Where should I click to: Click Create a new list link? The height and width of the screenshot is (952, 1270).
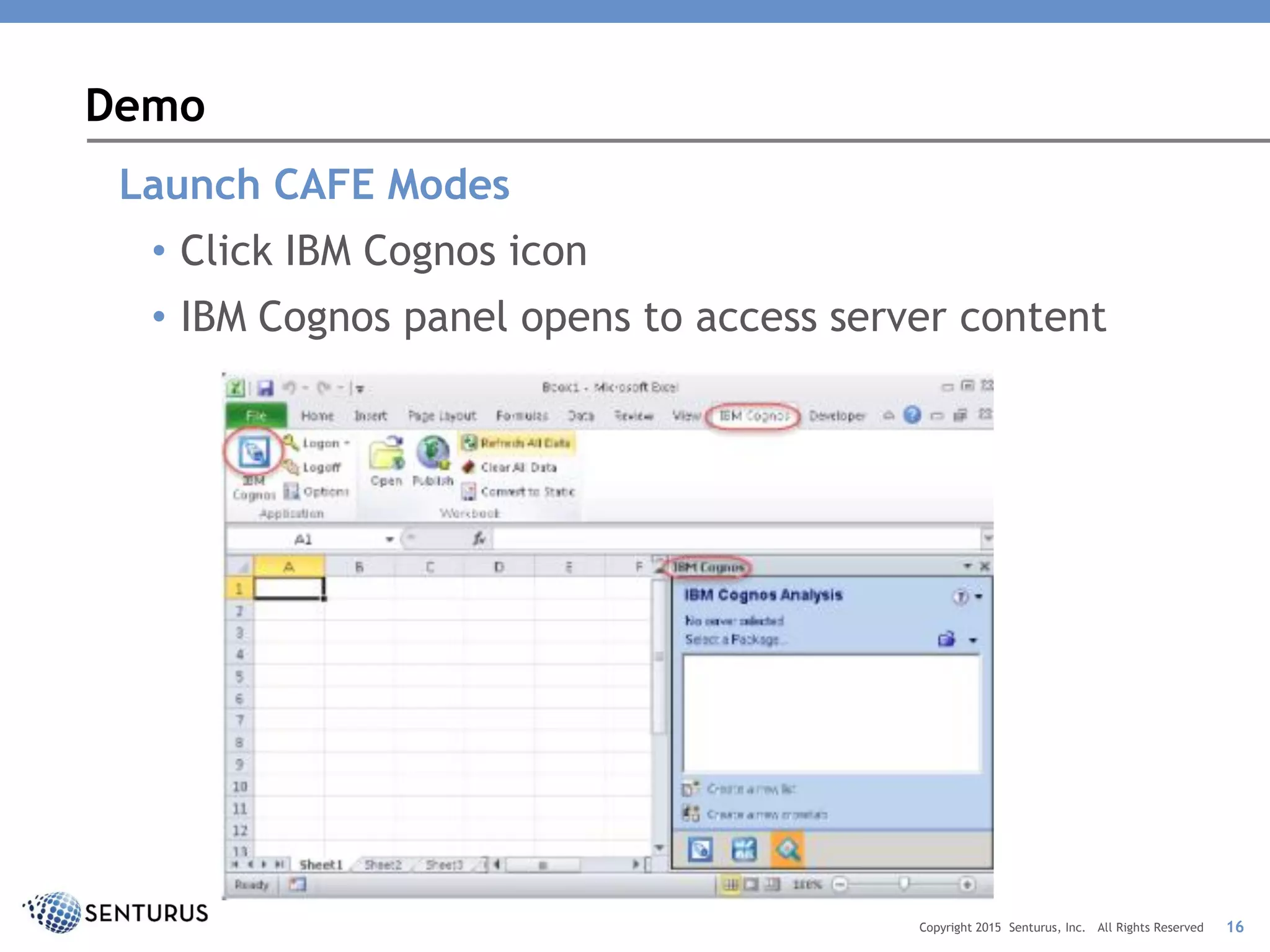pos(752,788)
